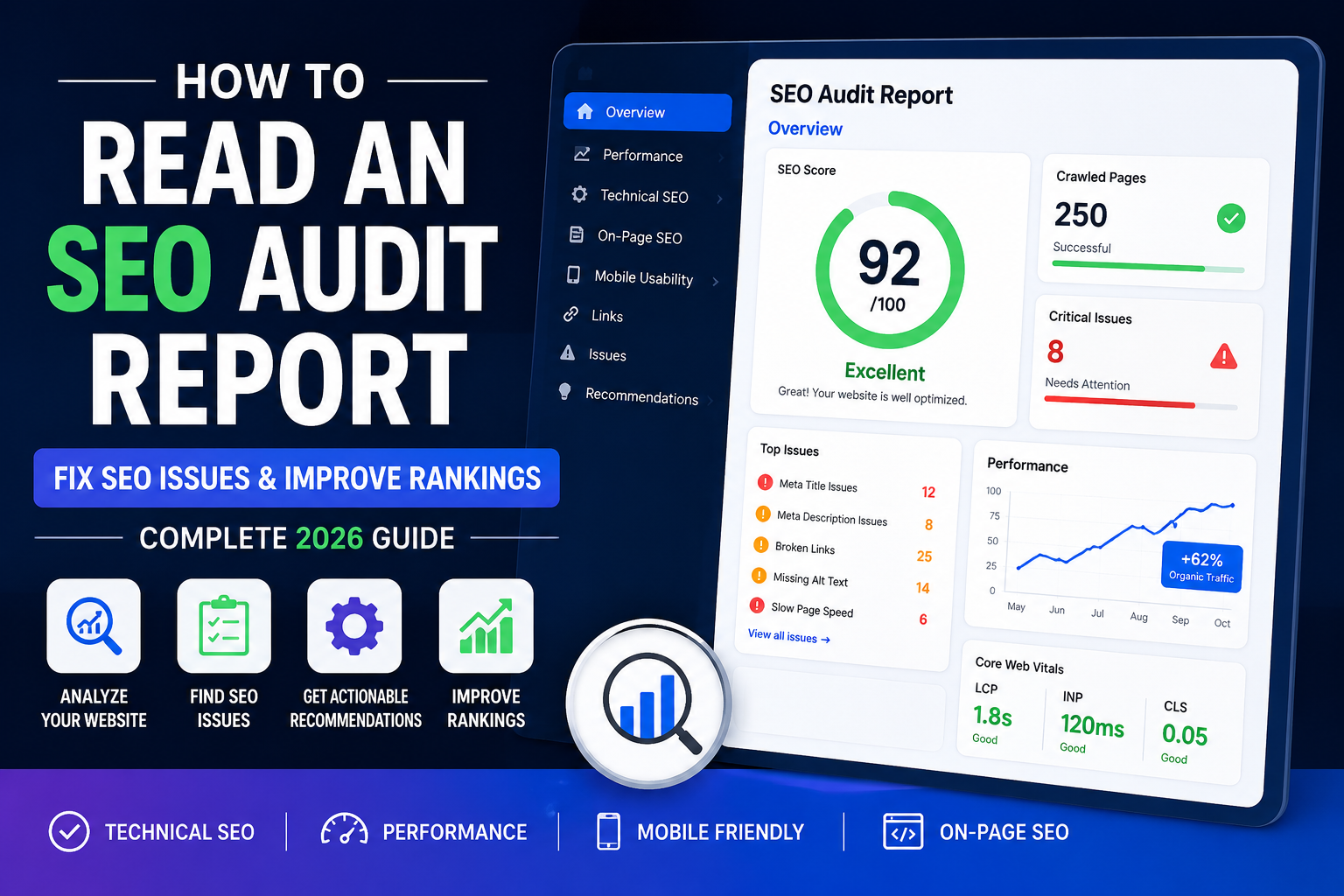Click the Broken Links count 25
This screenshot has height=896, width=1344.
(x=924, y=556)
